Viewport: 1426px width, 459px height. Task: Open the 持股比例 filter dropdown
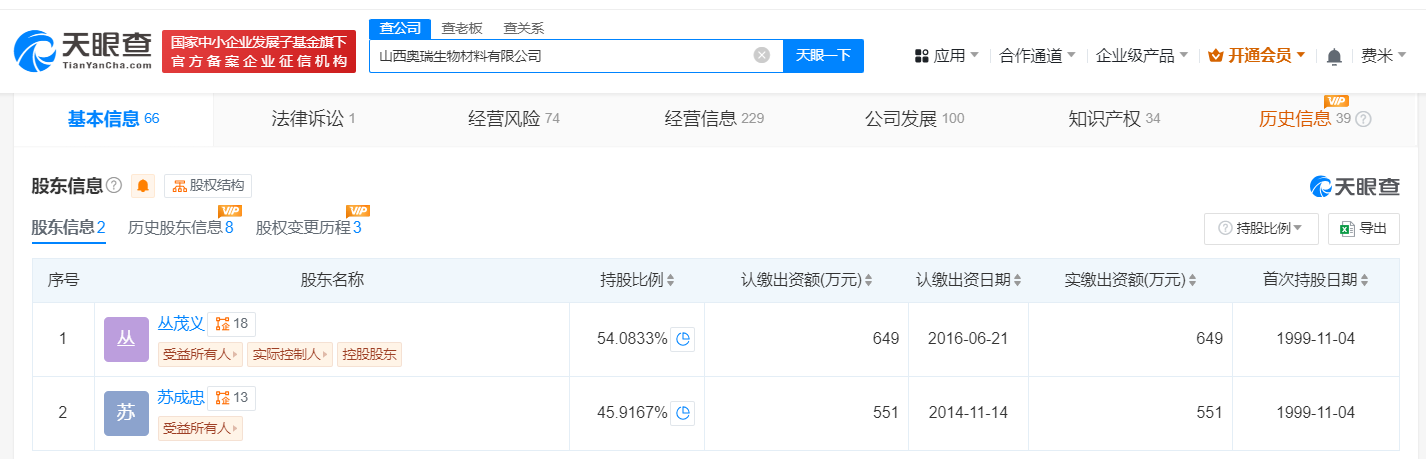tap(1260, 229)
